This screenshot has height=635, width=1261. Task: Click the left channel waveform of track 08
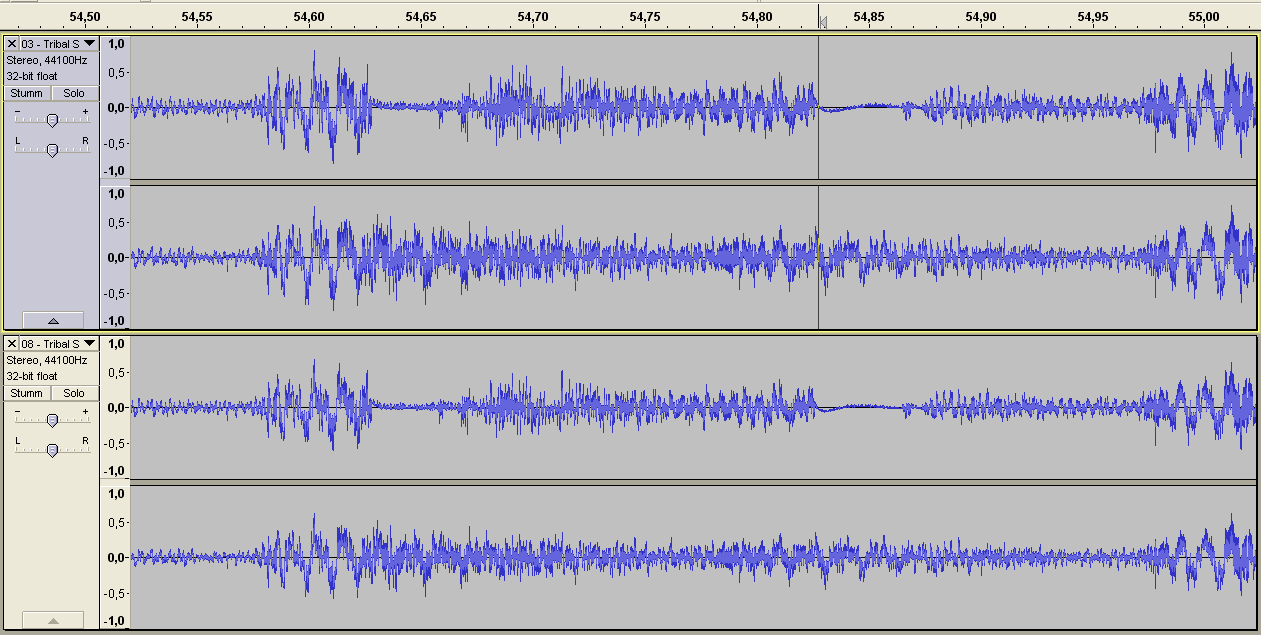pyautogui.click(x=693, y=408)
